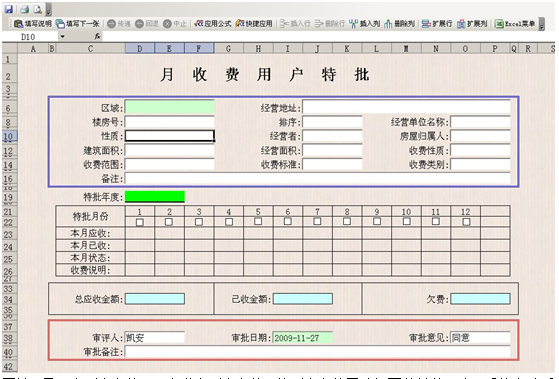Viewport: 559px width, 379px height.
Task: Check month 12 checkbox
Action: click(x=466, y=222)
